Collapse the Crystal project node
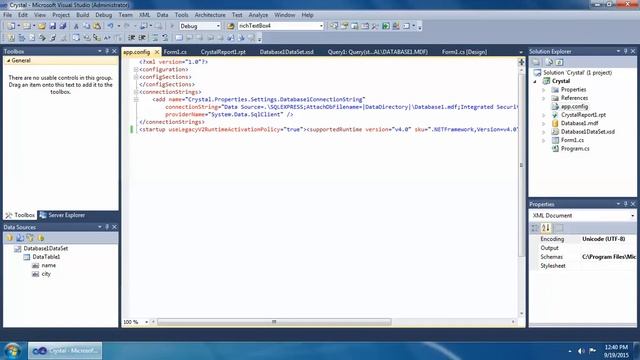The image size is (640, 360). click(x=535, y=81)
